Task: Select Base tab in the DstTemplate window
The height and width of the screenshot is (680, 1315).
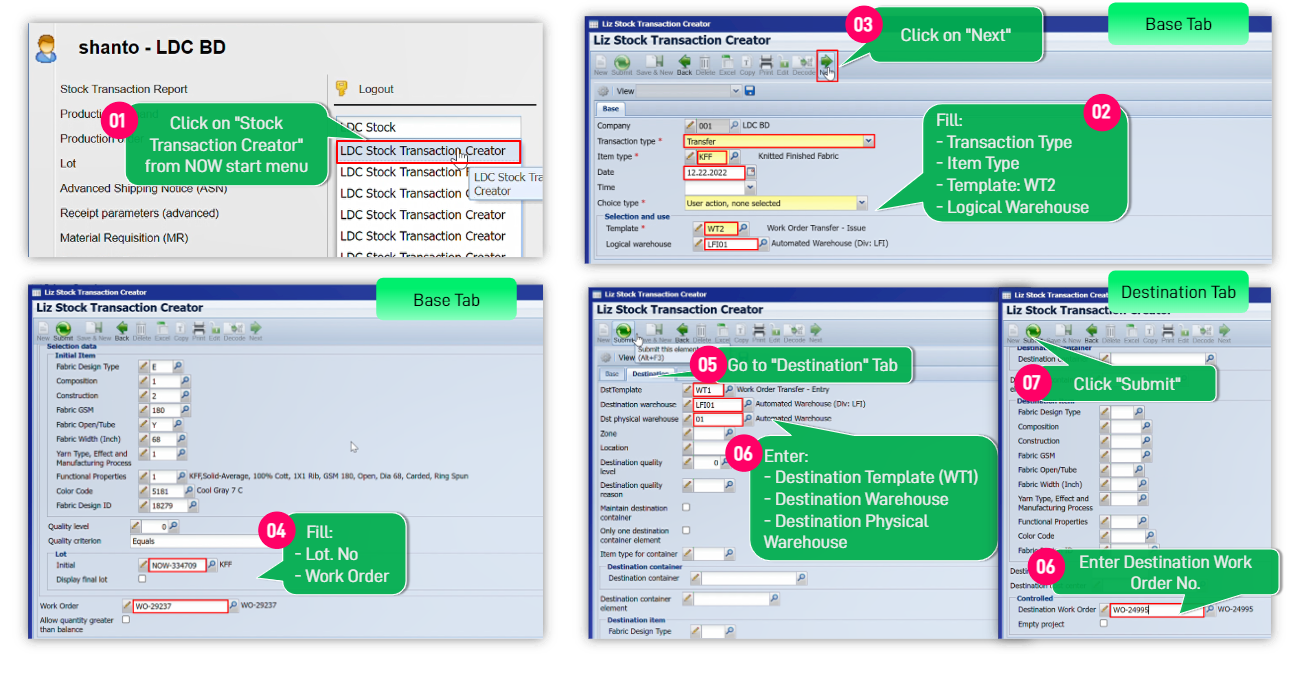Action: [x=612, y=373]
